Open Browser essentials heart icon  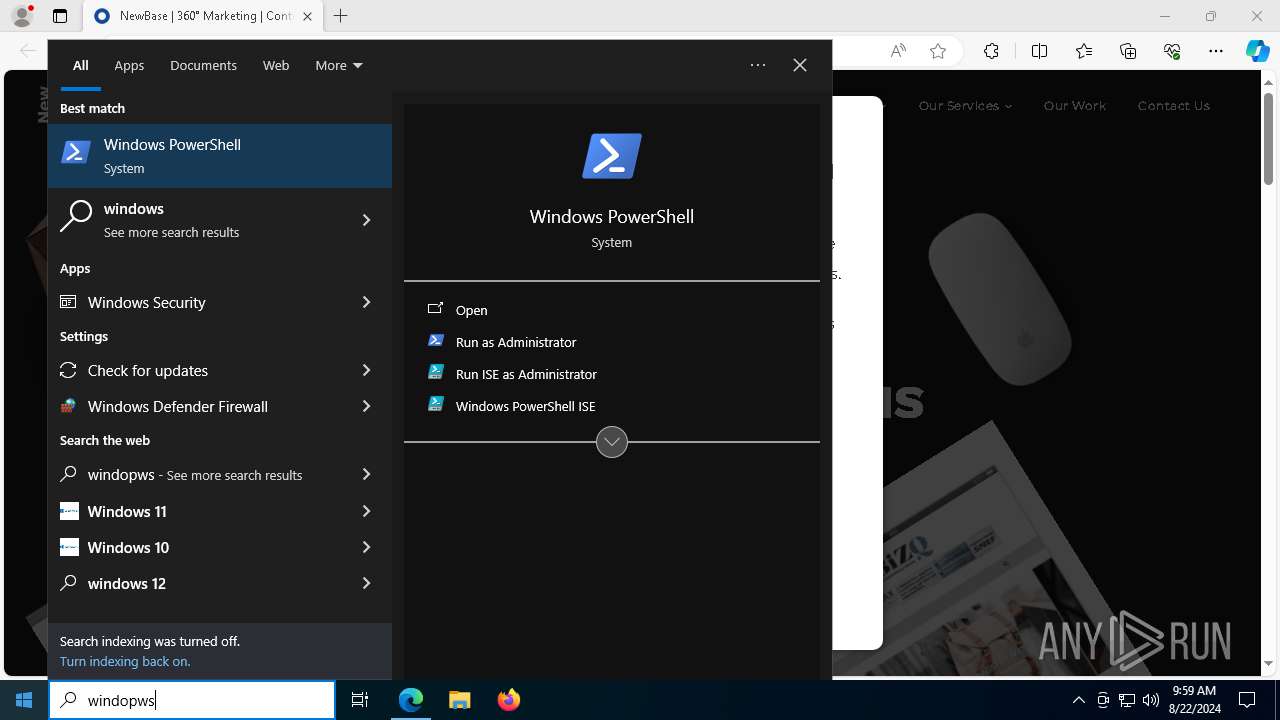click(x=1172, y=51)
